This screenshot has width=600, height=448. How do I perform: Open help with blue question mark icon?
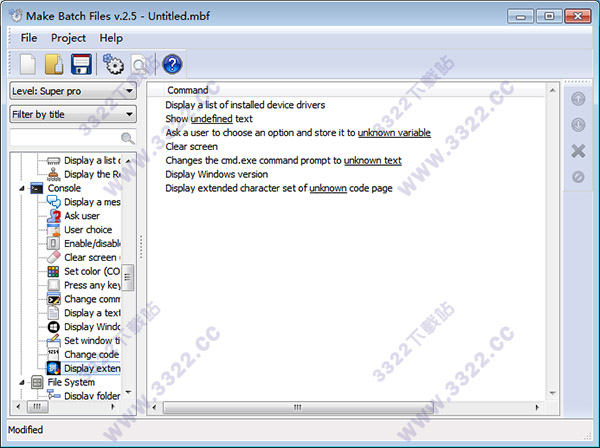(x=172, y=64)
